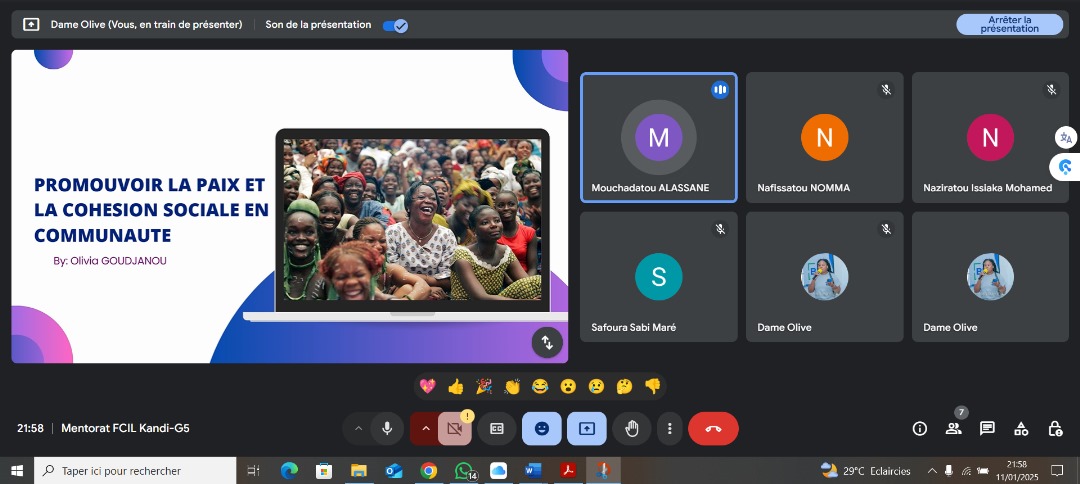Select Safoura Sabi Maré participant tile
The image size is (1080, 484).
pyautogui.click(x=658, y=277)
